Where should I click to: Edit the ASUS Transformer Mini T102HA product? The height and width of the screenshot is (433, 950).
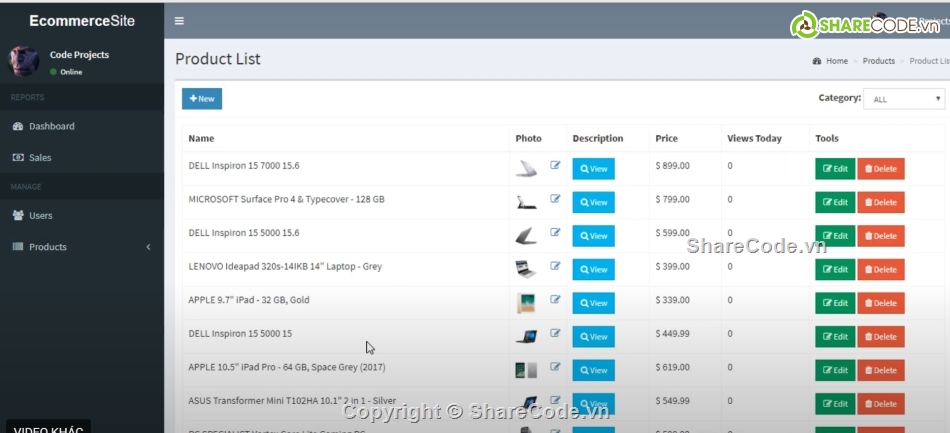[835, 404]
